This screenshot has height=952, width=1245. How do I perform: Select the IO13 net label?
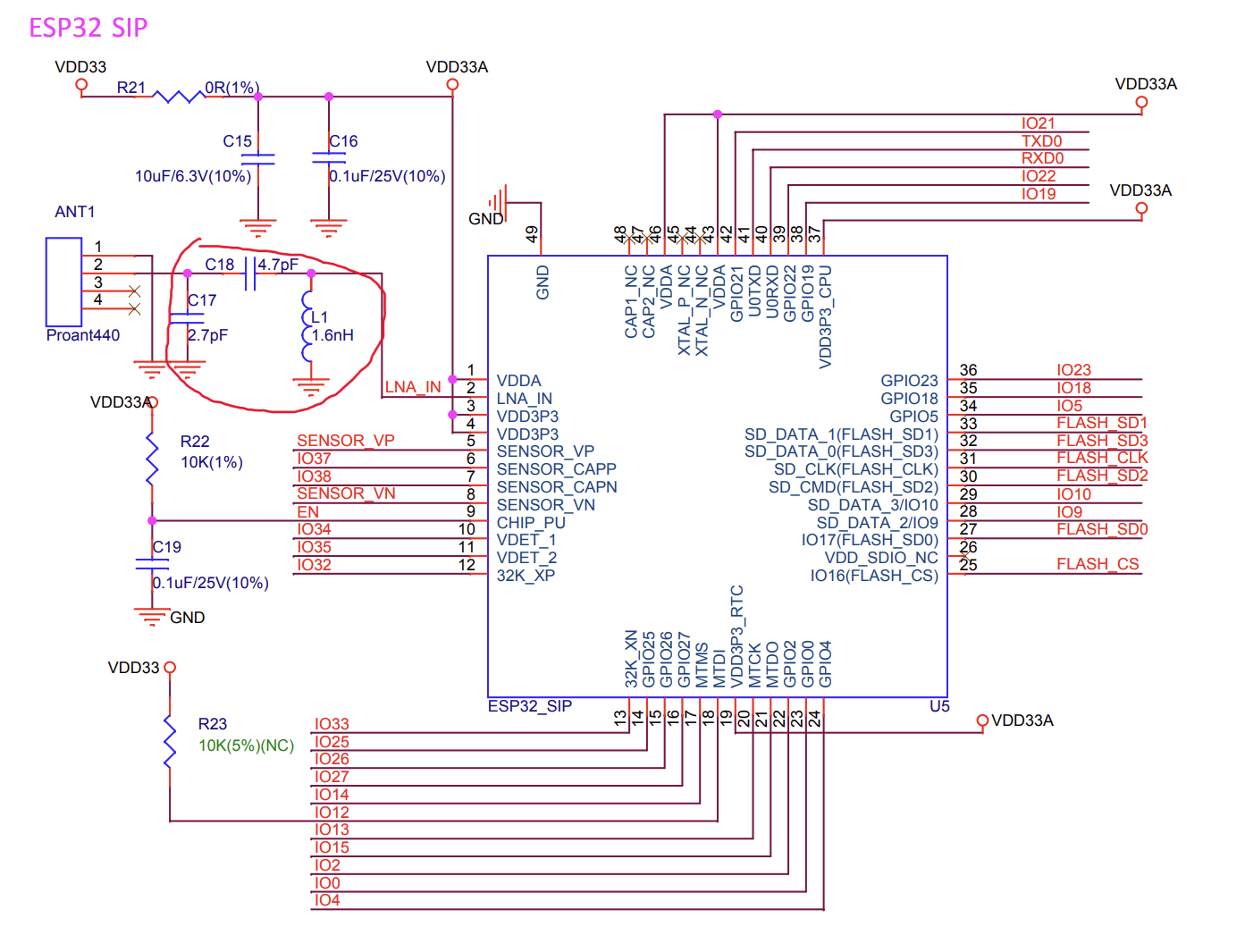332,830
